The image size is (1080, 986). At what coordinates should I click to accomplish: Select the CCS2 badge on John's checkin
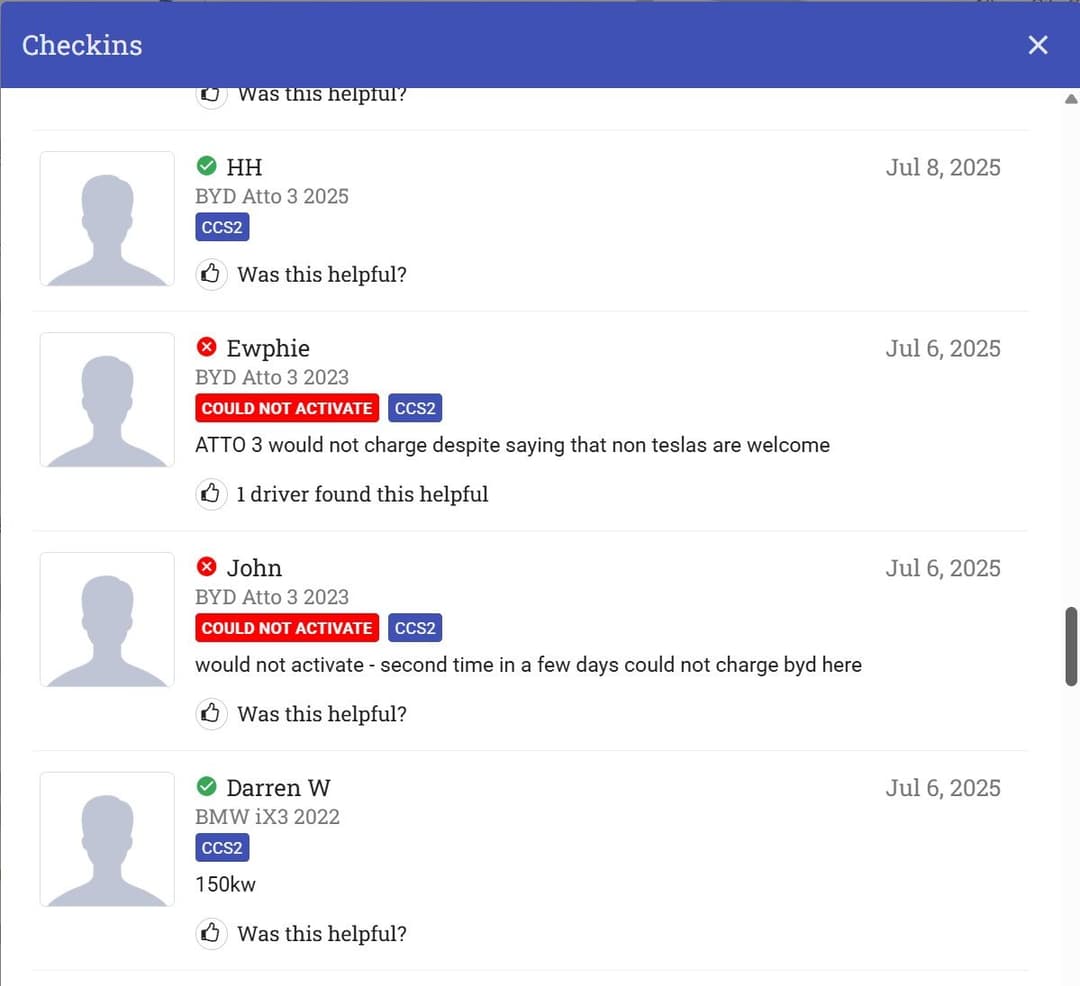415,627
